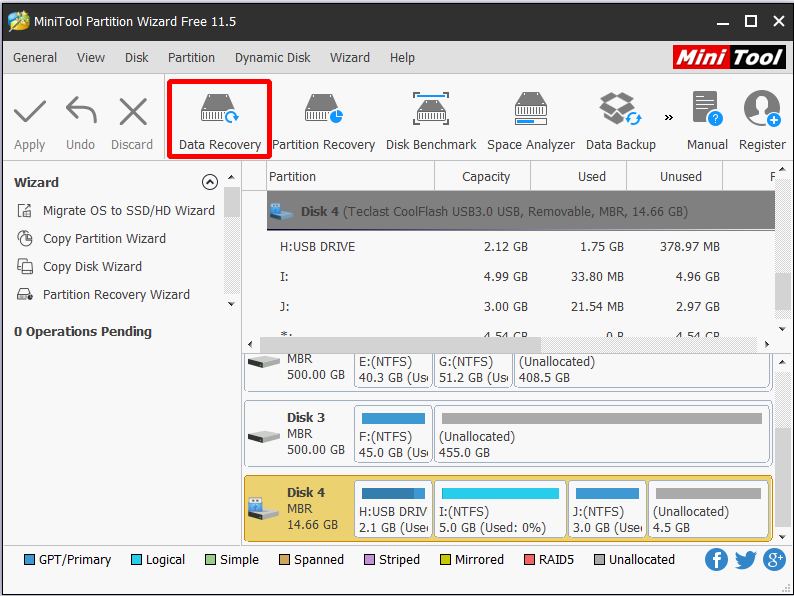This screenshot has height=596, width=794.
Task: Click the Disk 4 USB drive icon in the disk map
Action: click(262, 509)
